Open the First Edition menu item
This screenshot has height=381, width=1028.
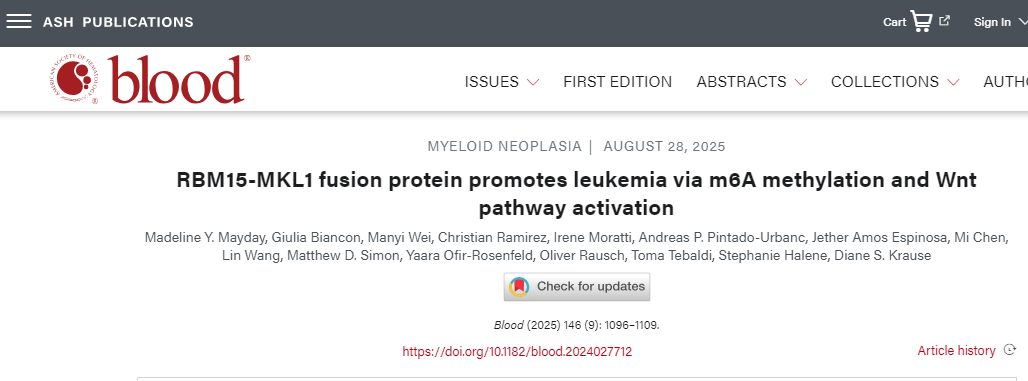point(618,82)
